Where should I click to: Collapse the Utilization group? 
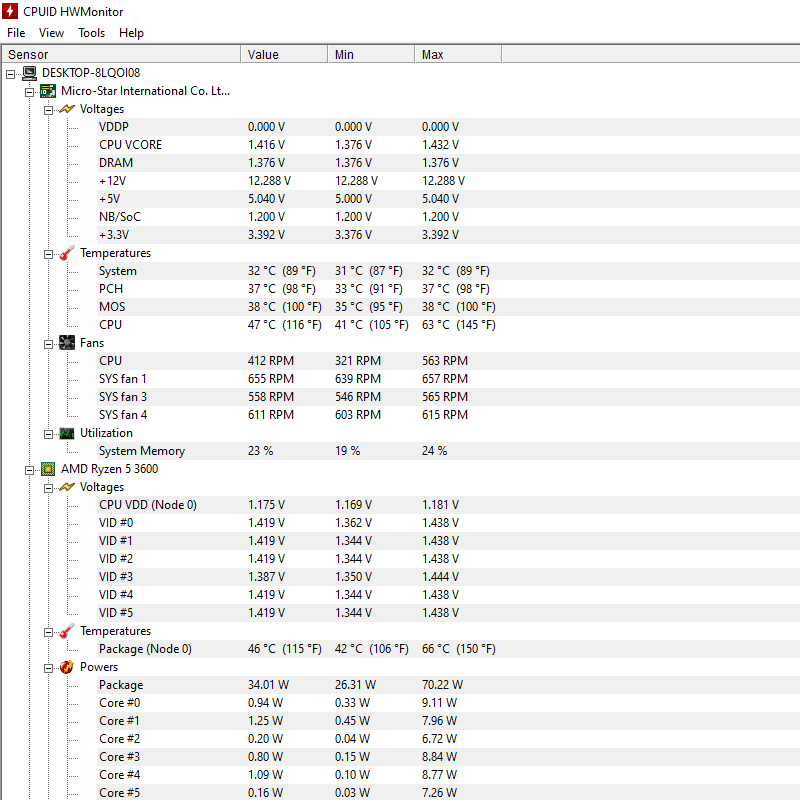48,434
